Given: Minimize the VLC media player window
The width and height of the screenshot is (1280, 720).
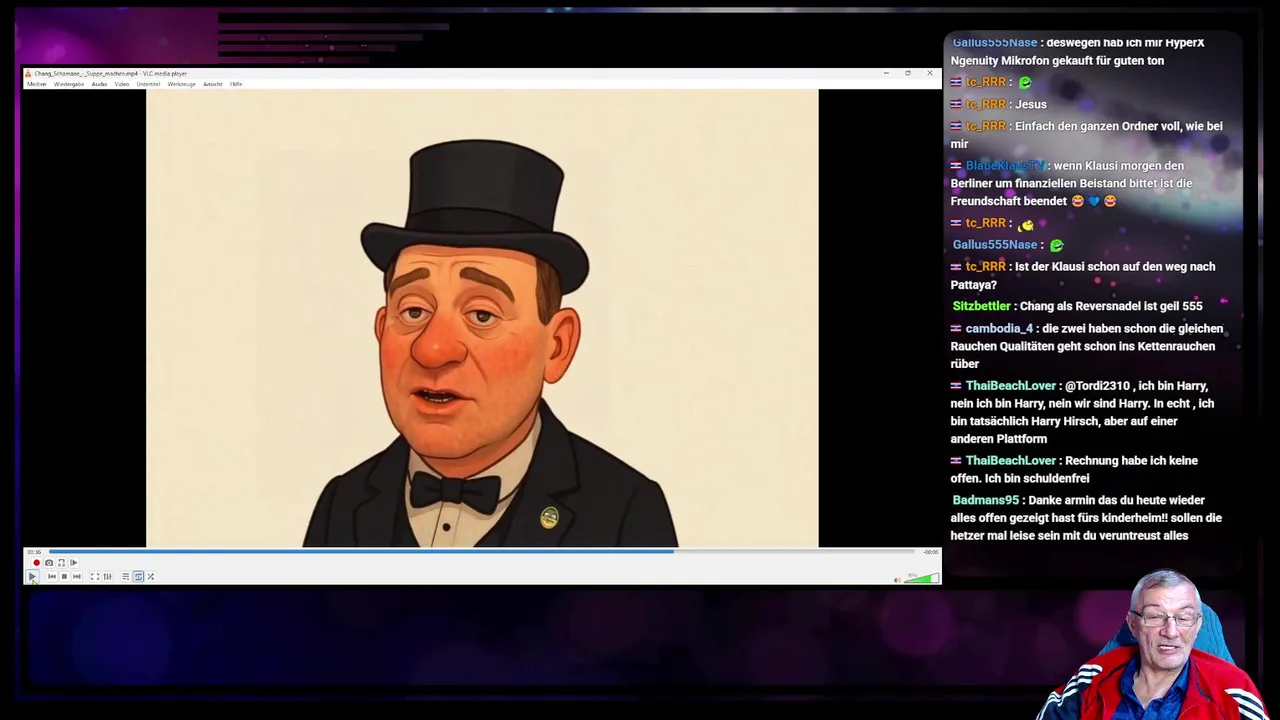Looking at the screenshot, I should click(x=886, y=73).
